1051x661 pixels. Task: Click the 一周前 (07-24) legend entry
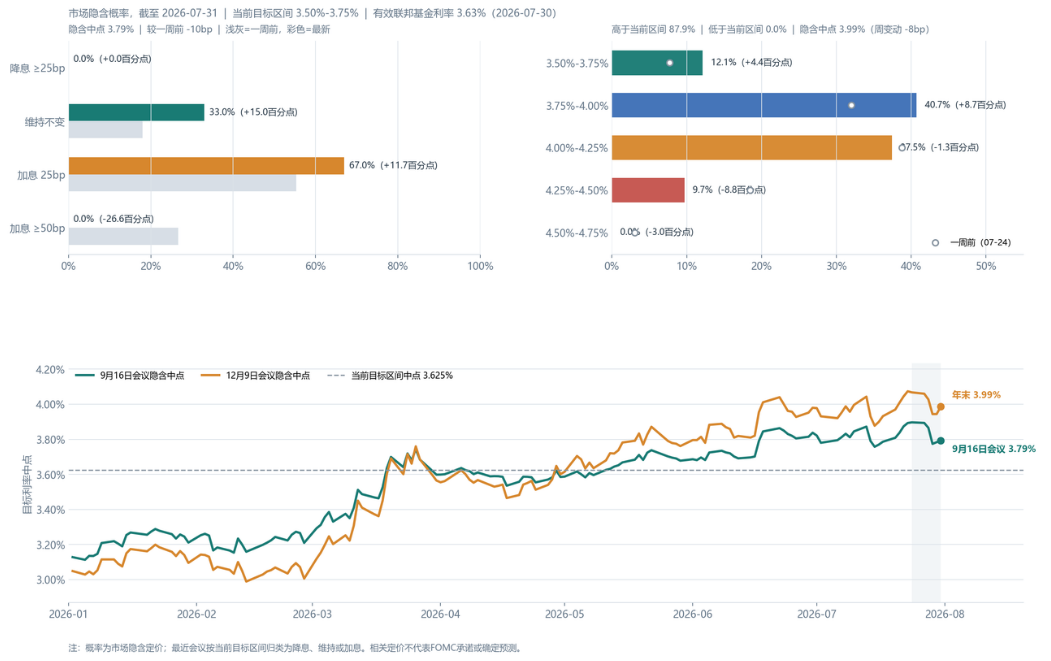click(971, 243)
